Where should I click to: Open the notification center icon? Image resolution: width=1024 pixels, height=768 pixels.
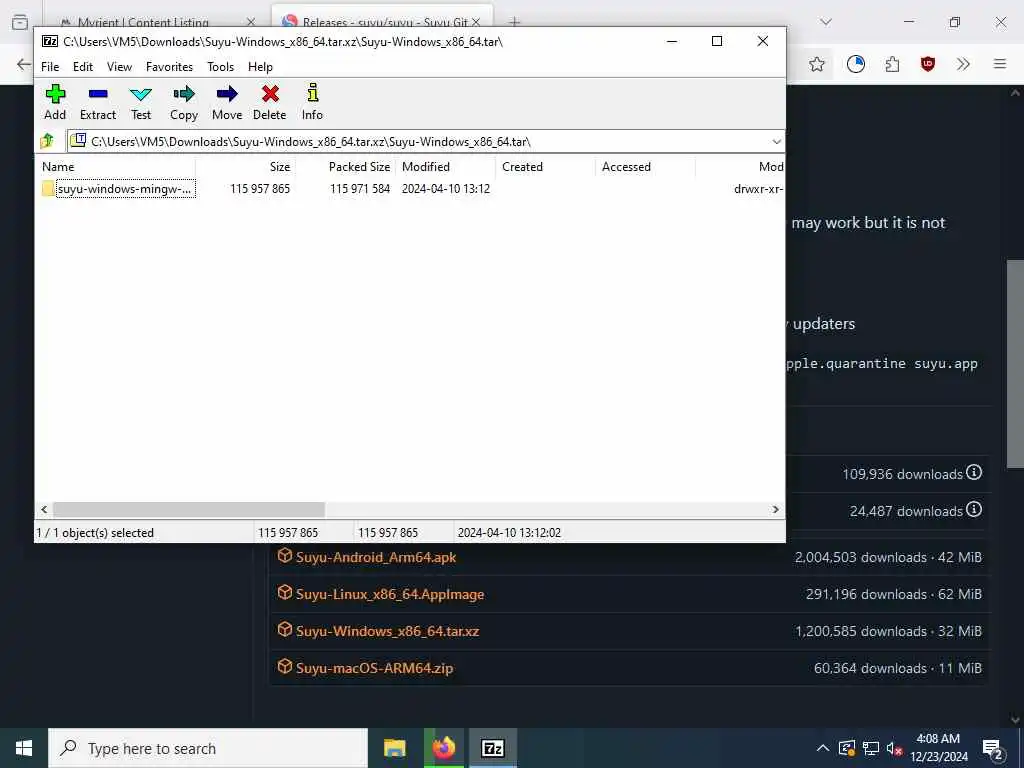point(992,749)
